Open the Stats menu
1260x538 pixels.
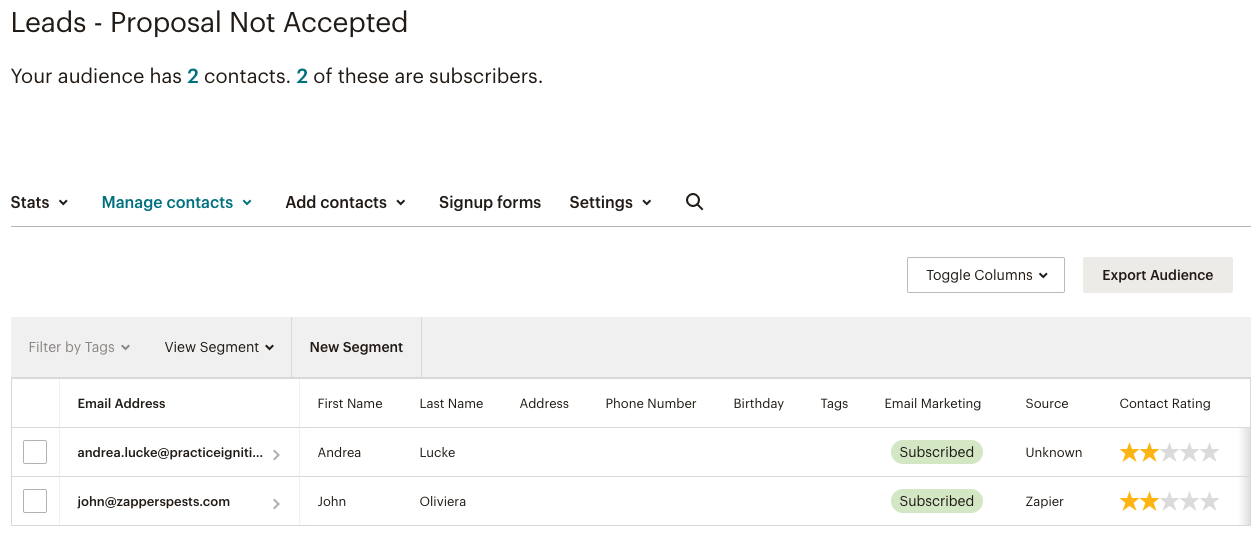click(x=39, y=202)
